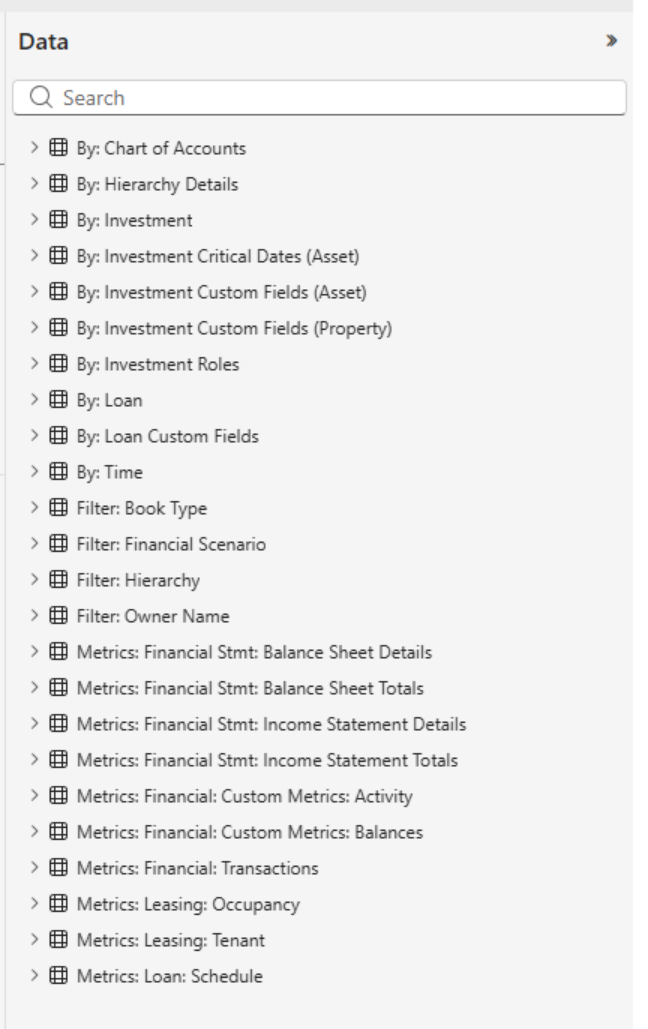Click the table icon next to By: Time
Image resolution: width=648 pixels, height=1029 pixels.
pos(59,472)
